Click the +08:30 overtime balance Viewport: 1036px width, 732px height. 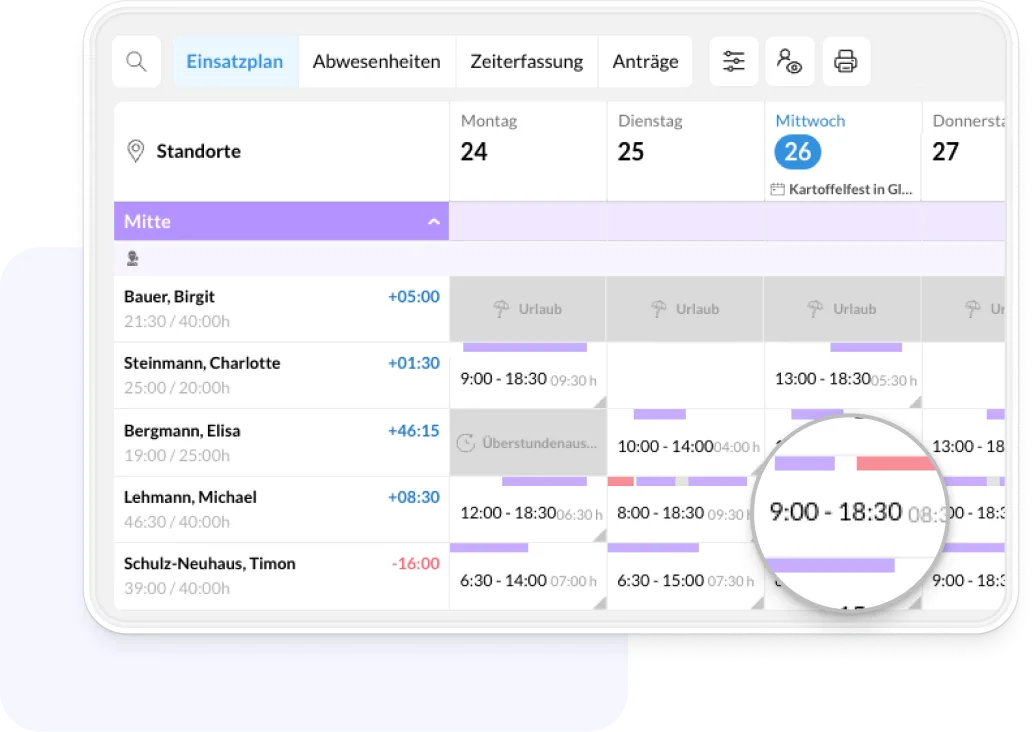coord(414,497)
